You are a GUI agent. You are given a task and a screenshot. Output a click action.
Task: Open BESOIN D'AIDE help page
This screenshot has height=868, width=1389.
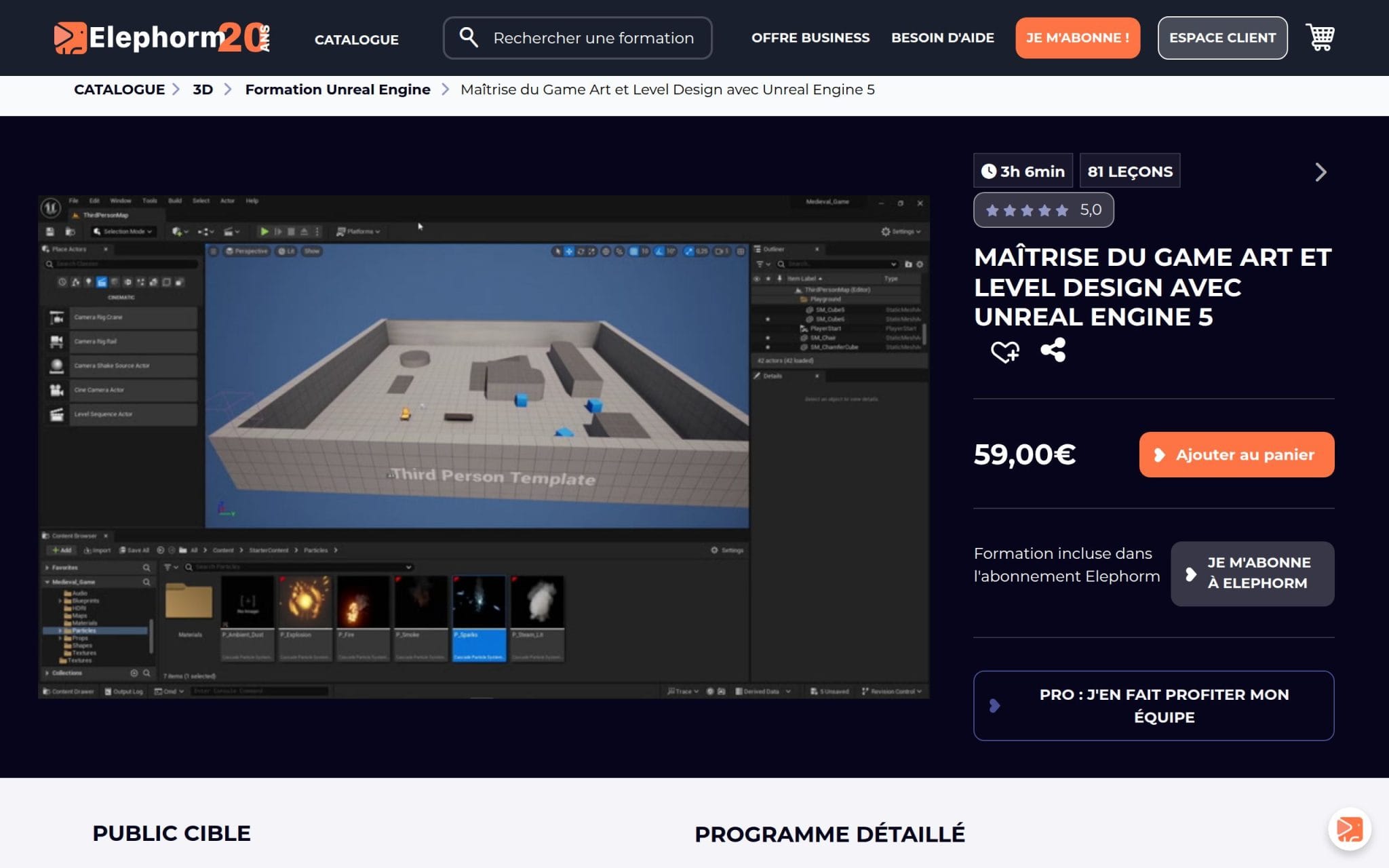(943, 38)
